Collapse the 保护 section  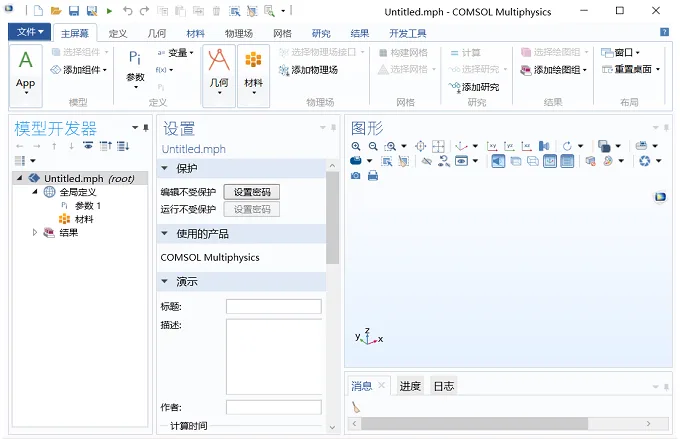tap(165, 168)
